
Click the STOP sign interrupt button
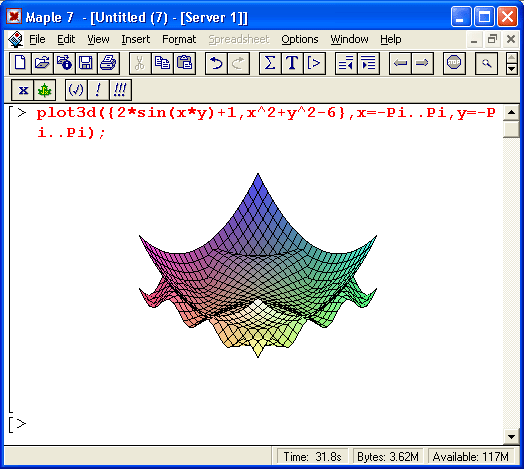point(454,63)
